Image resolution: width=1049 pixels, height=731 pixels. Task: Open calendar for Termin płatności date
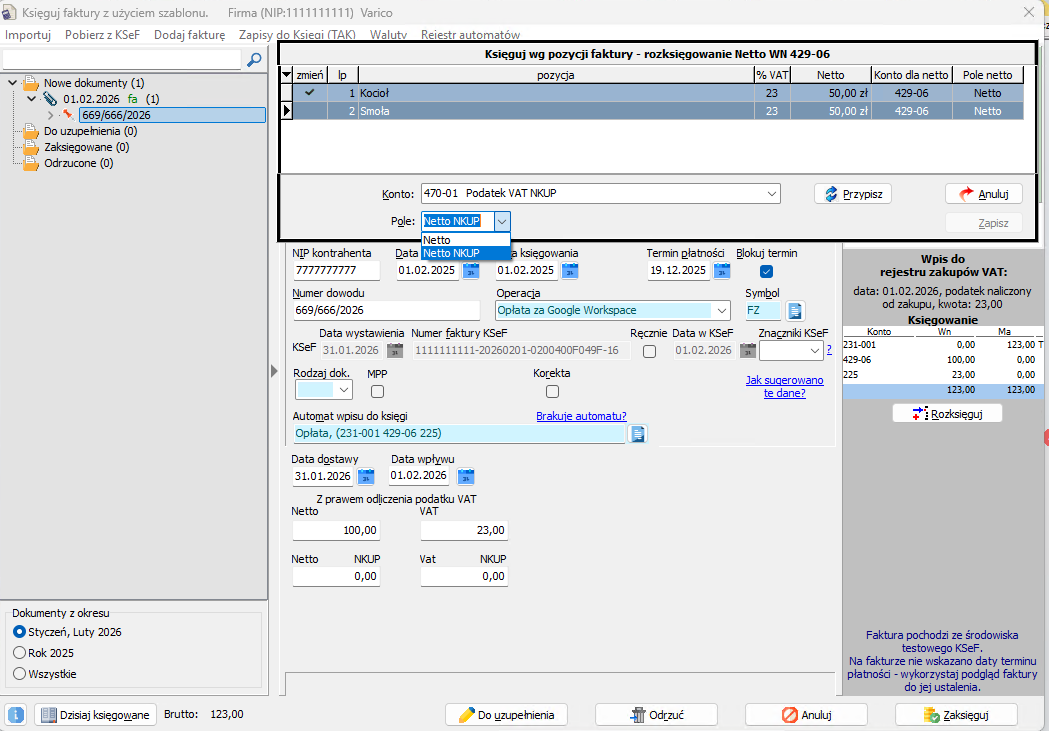tap(721, 270)
